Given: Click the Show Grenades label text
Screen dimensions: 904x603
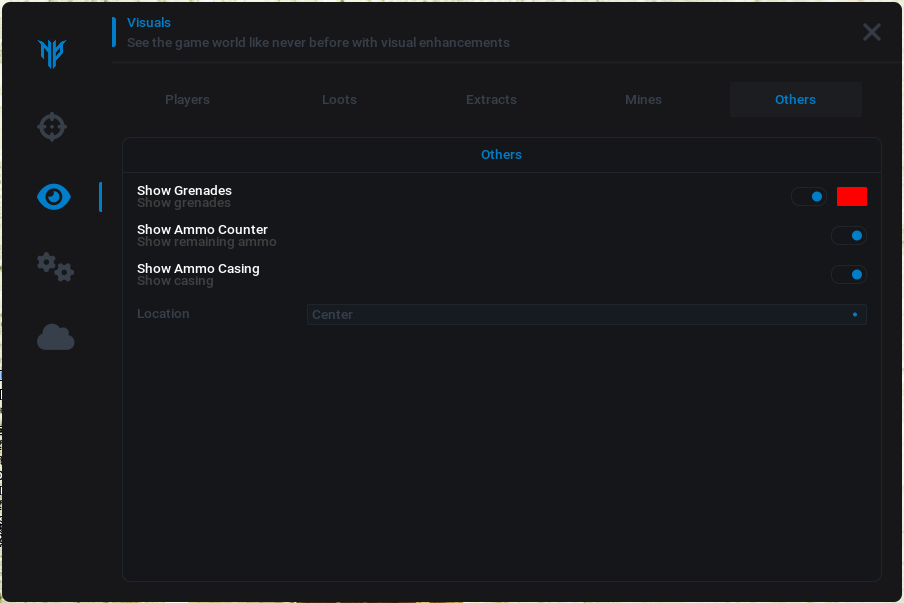Looking at the screenshot, I should click(x=184, y=191).
